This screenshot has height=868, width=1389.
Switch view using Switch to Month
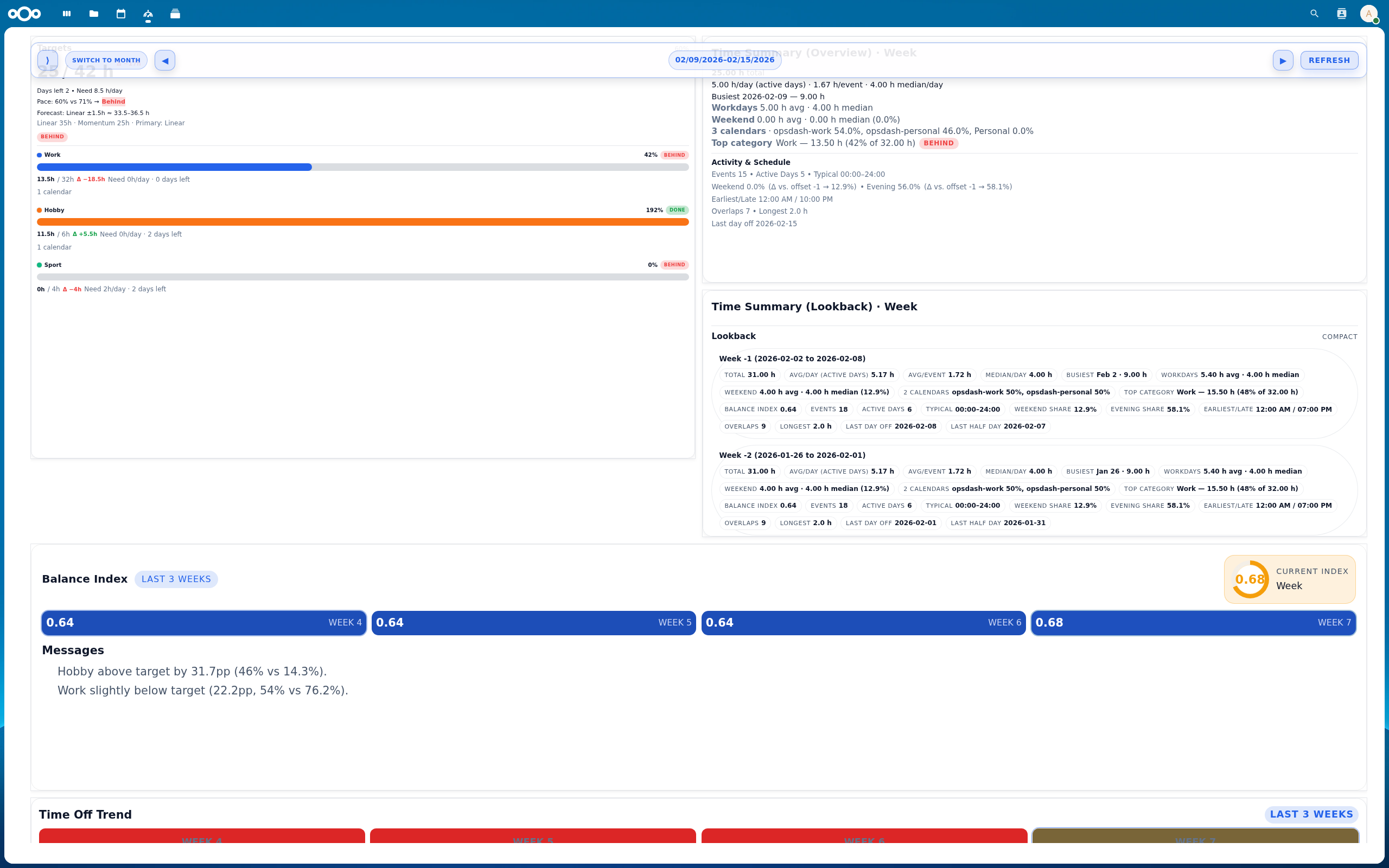[x=106, y=60]
